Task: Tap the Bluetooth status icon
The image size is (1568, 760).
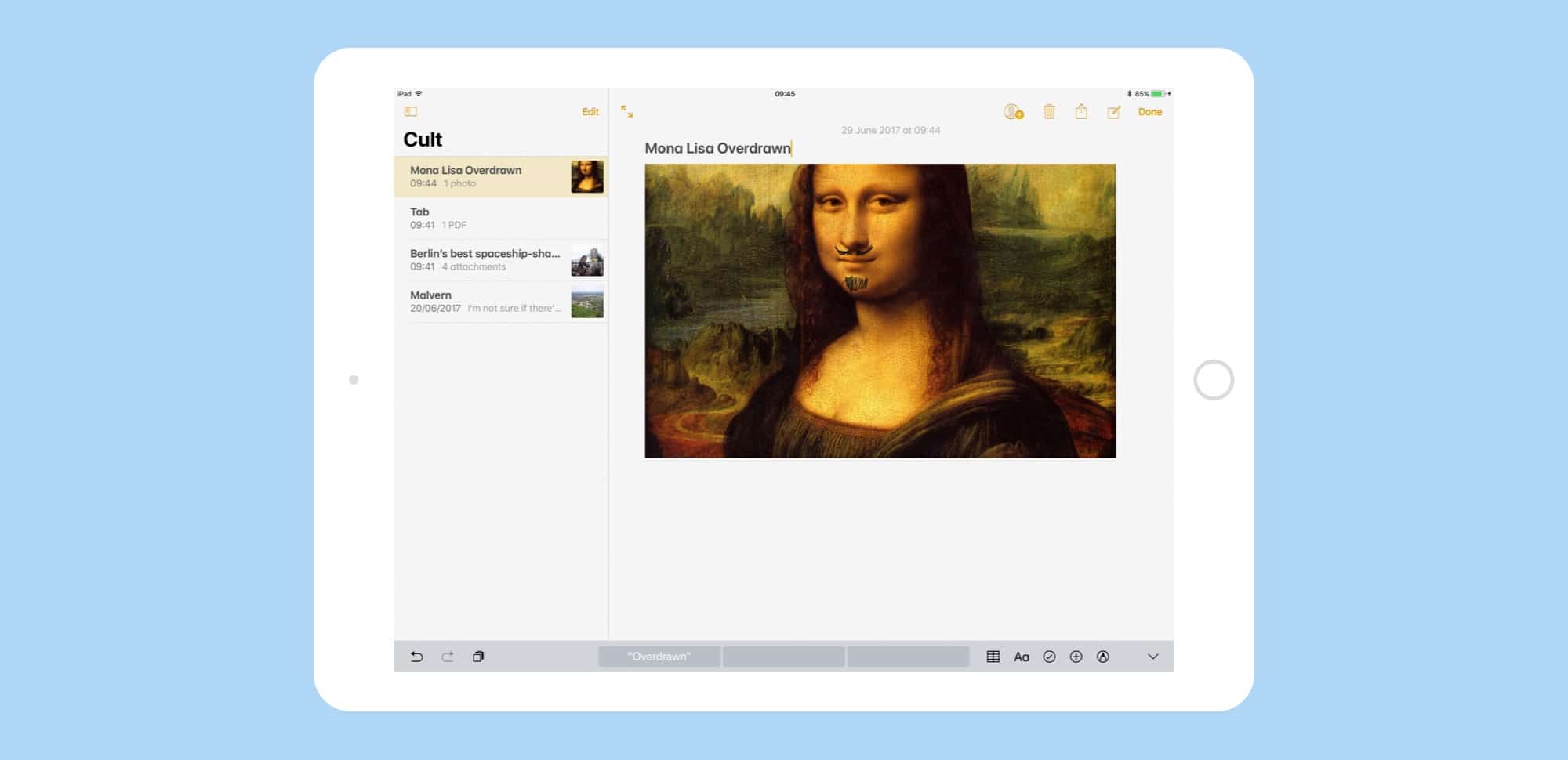Action: tap(1129, 93)
